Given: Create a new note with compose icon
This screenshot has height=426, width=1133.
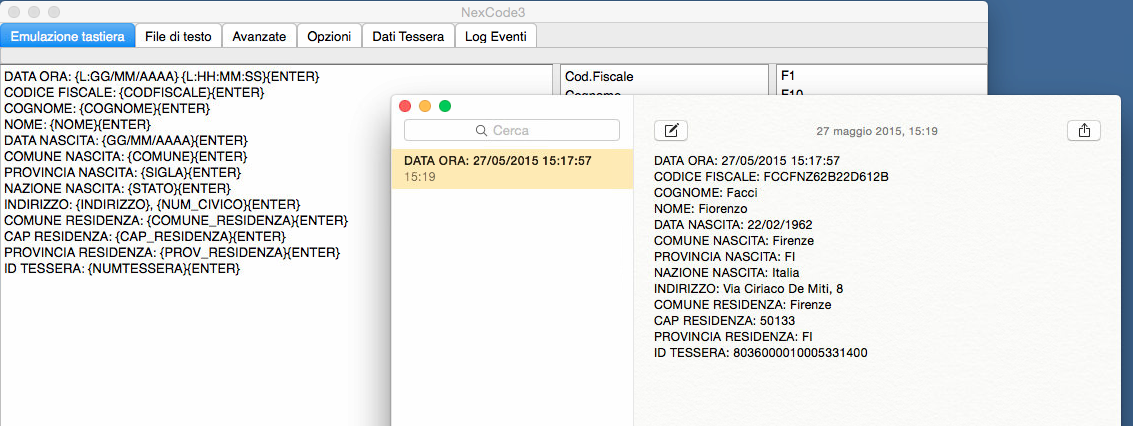Looking at the screenshot, I should [671, 130].
